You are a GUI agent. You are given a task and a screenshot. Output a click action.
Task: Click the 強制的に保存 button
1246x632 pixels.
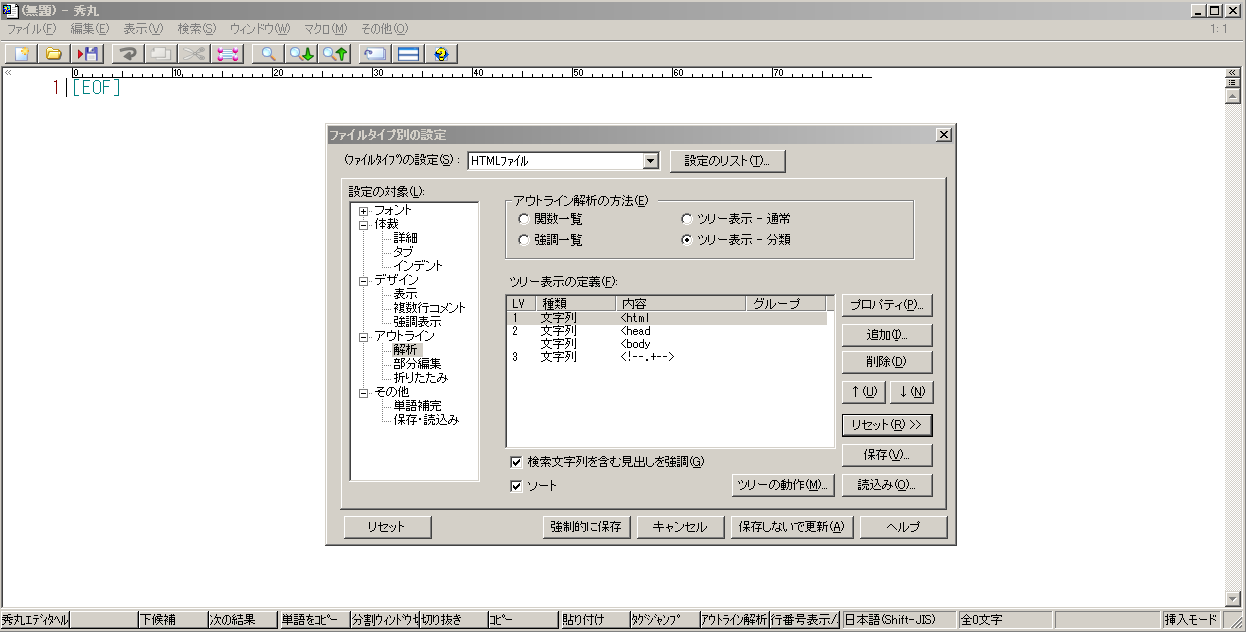588,527
